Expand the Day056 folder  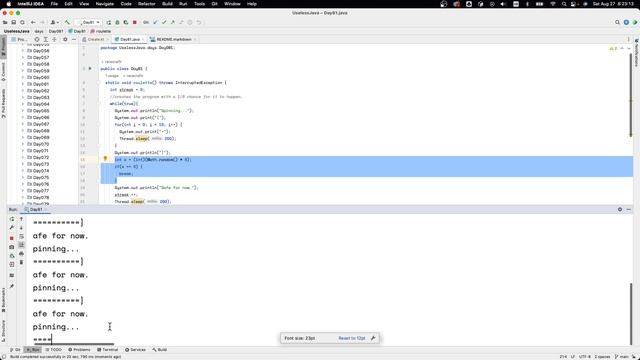[x=23, y=51]
